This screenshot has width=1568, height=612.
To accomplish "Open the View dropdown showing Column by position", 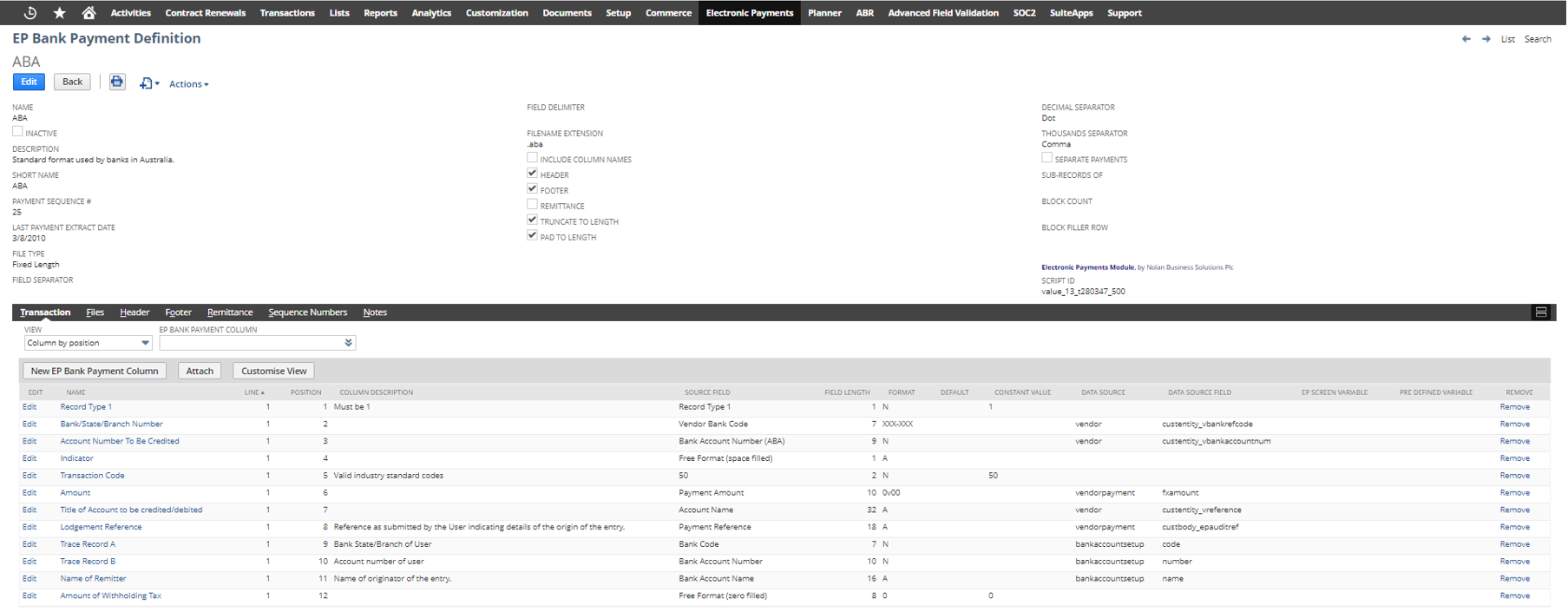I will pos(88,343).
